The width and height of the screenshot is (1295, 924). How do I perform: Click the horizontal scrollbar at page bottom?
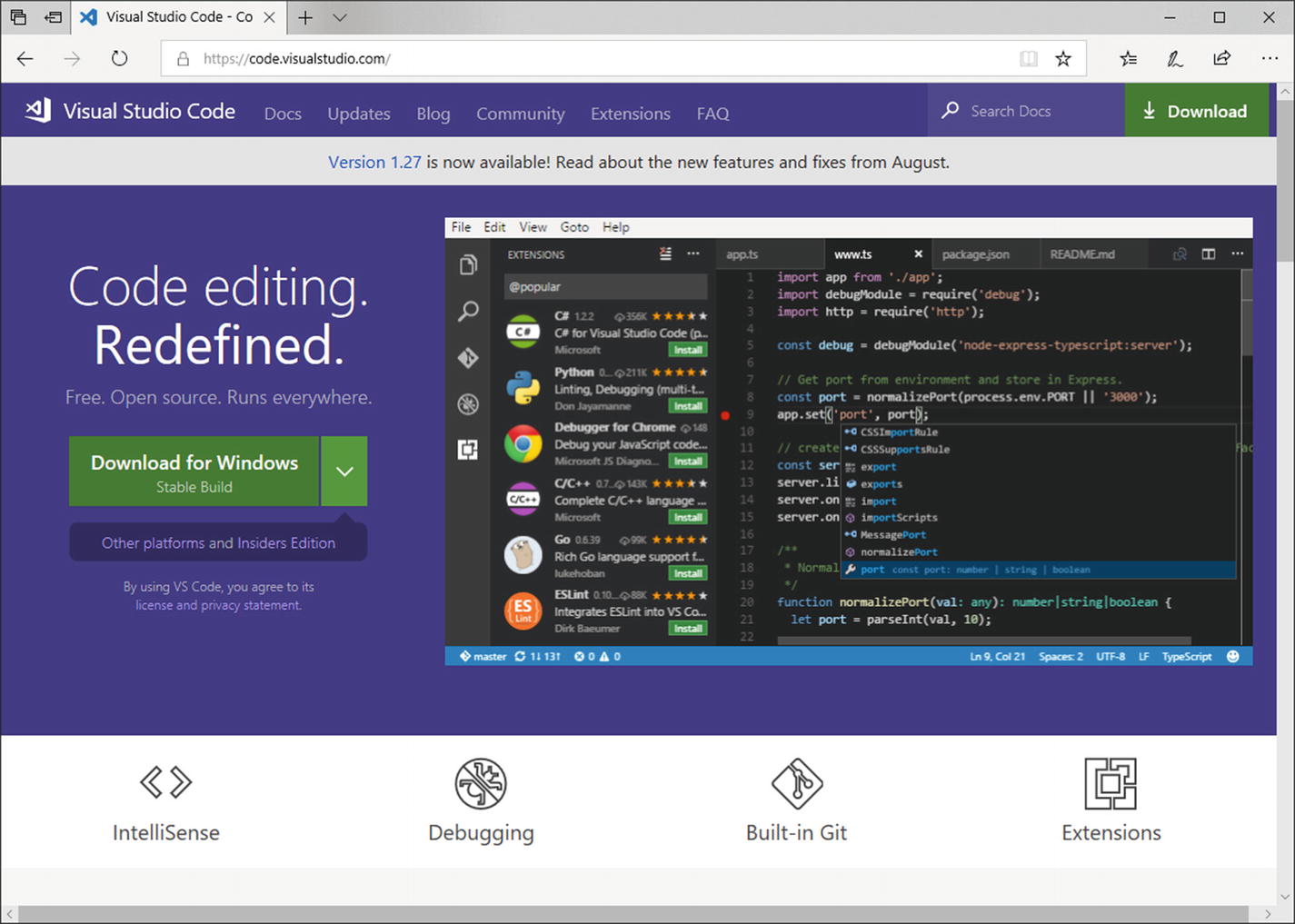636,913
